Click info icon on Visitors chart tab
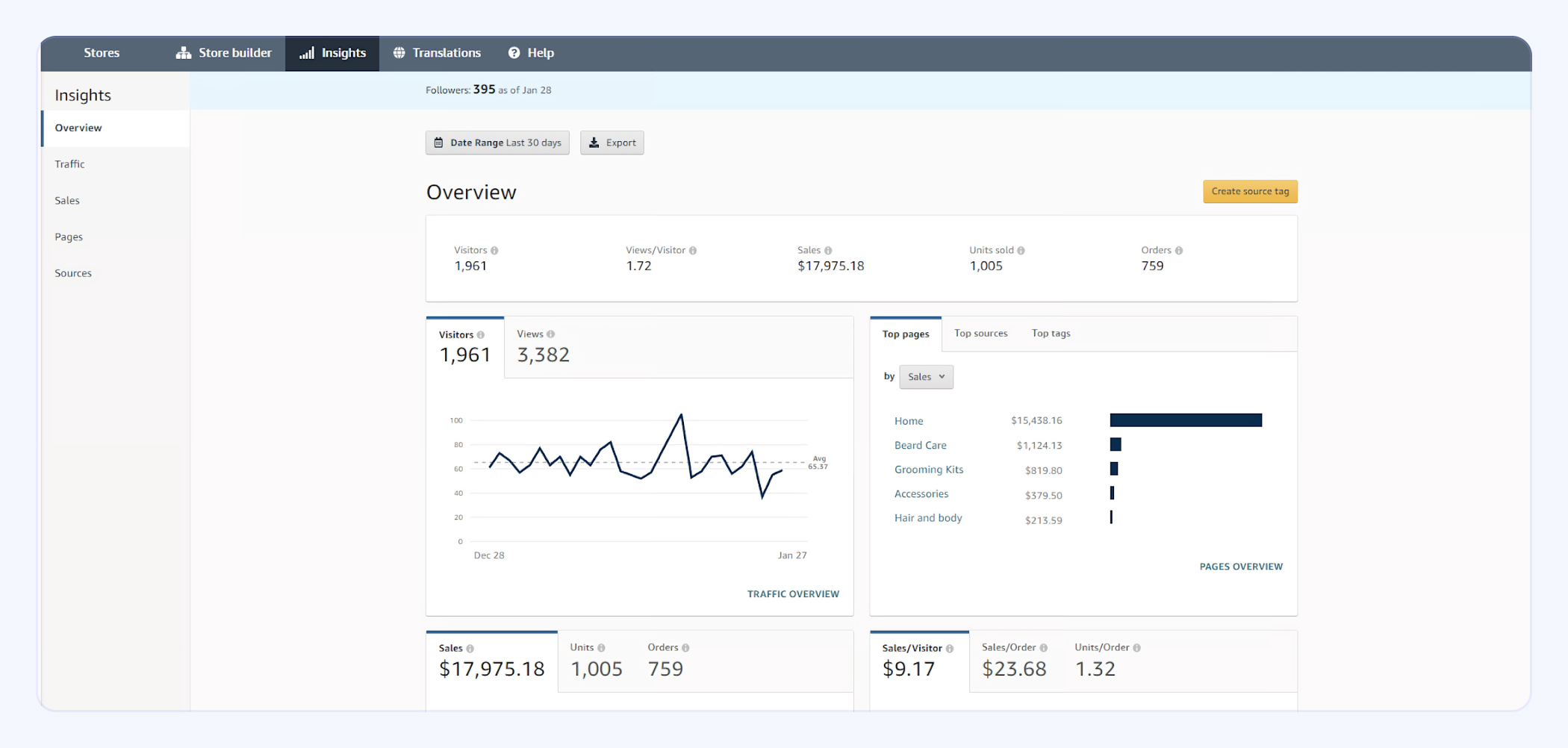 (481, 335)
